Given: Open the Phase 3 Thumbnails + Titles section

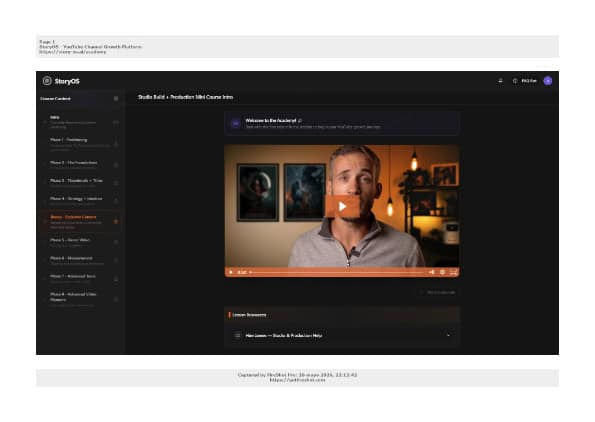Looking at the screenshot, I should click(x=80, y=183).
